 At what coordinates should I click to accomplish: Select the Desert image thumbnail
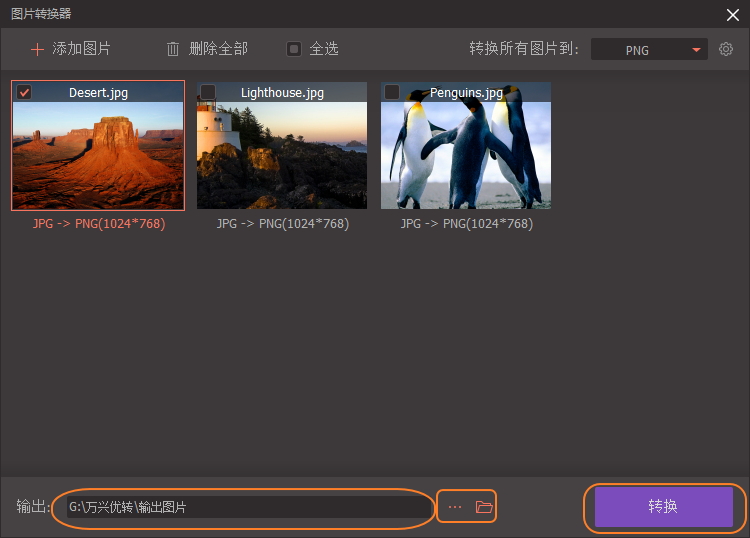tap(98, 145)
